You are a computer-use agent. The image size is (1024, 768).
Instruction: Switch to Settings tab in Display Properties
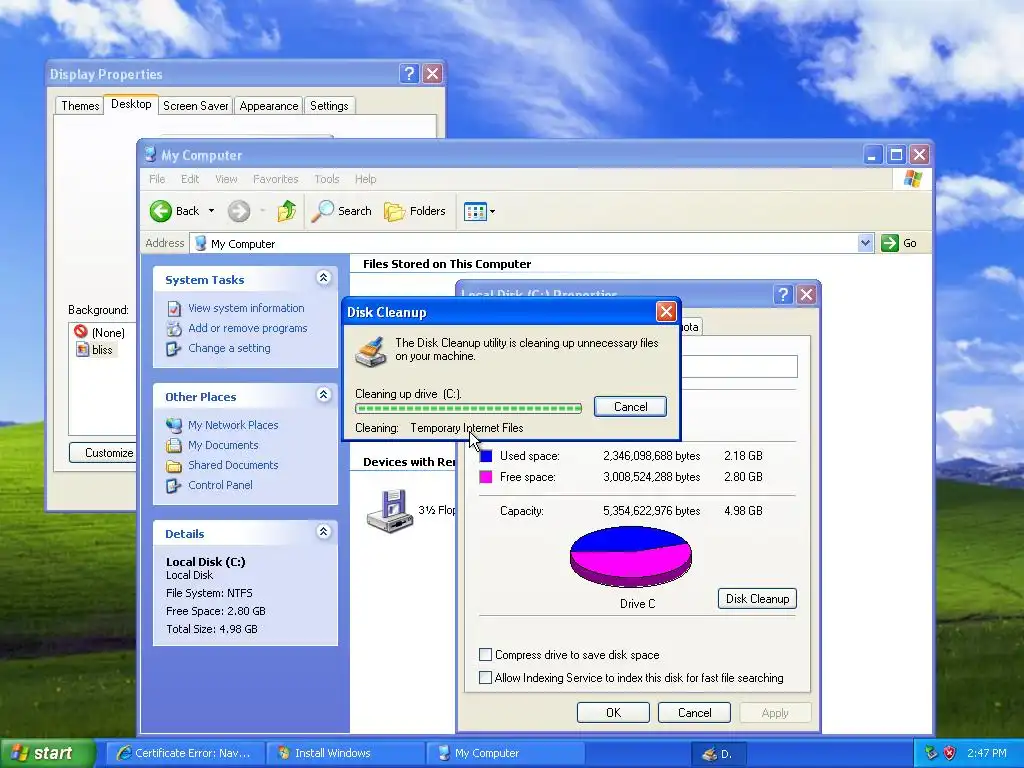pos(329,106)
